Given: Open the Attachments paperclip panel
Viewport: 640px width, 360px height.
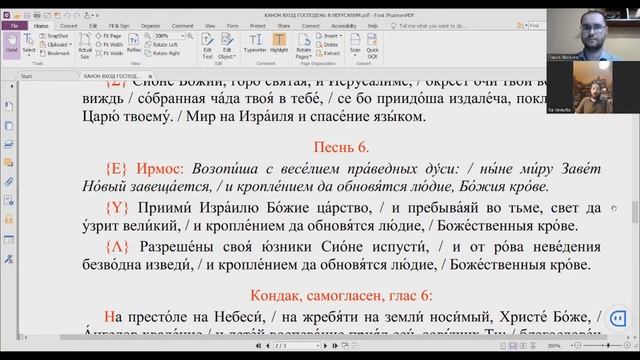Looking at the screenshot, I should 9,181.
